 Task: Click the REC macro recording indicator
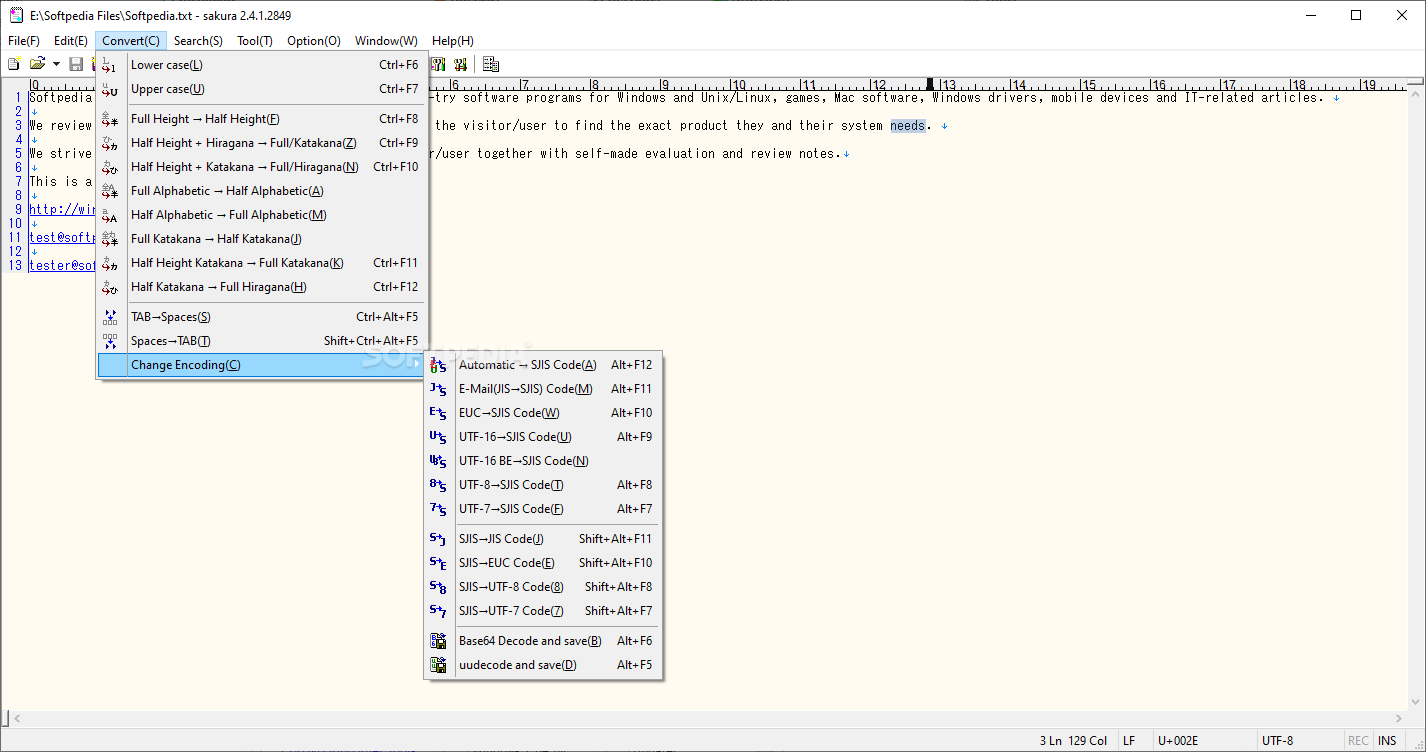pyautogui.click(x=1358, y=741)
